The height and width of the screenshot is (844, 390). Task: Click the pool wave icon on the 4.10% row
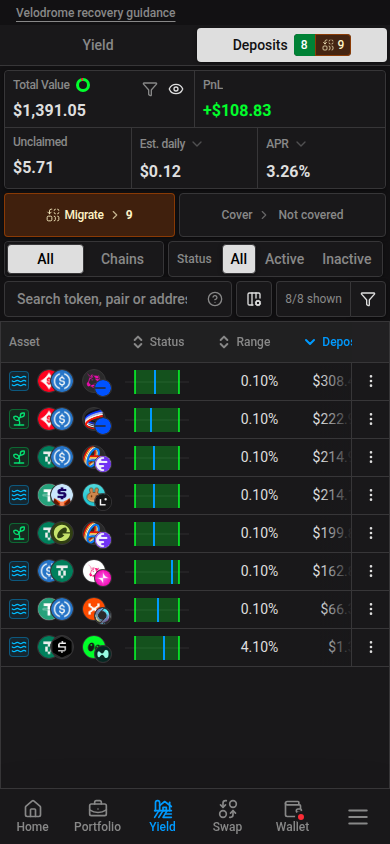[19, 647]
